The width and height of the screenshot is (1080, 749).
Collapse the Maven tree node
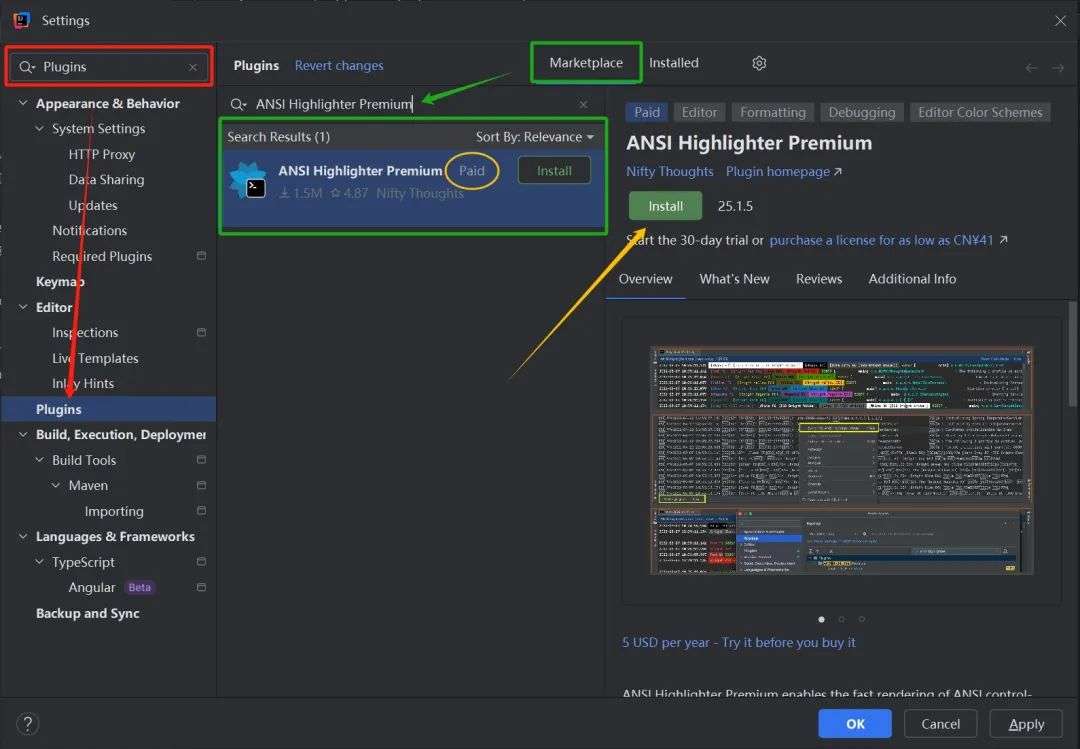(x=56, y=485)
